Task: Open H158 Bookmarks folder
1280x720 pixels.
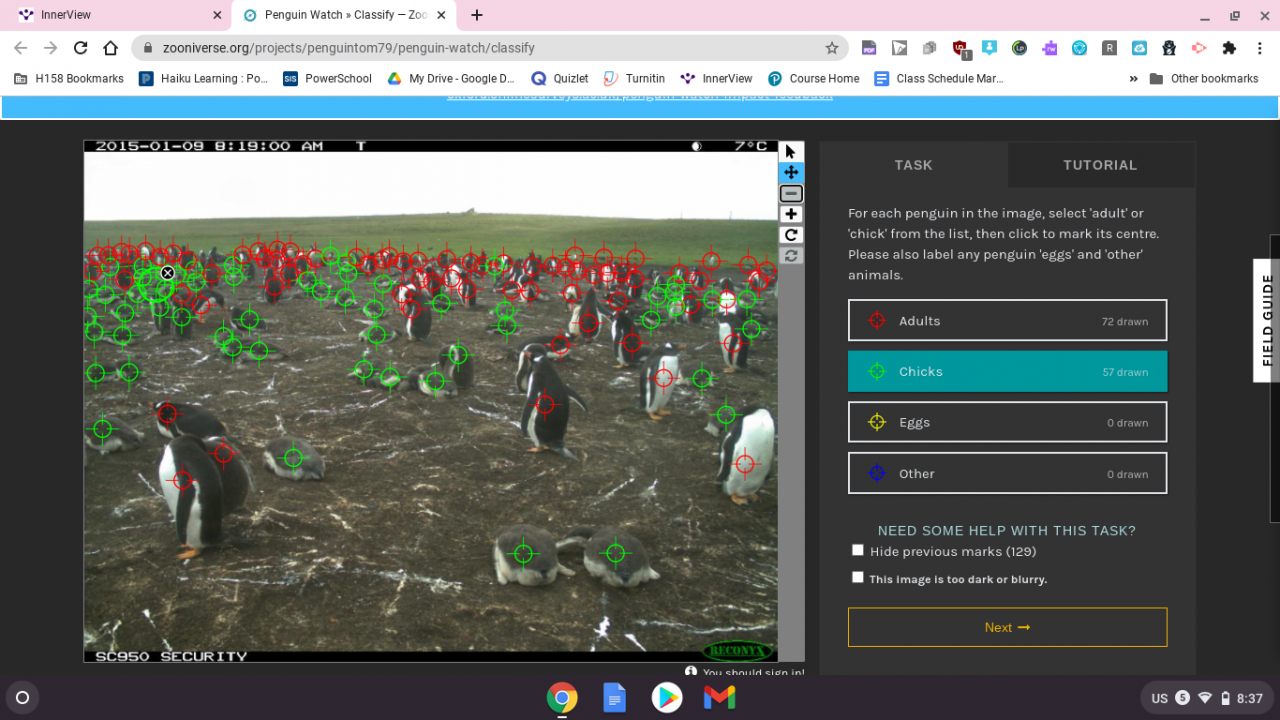Action: coord(69,78)
